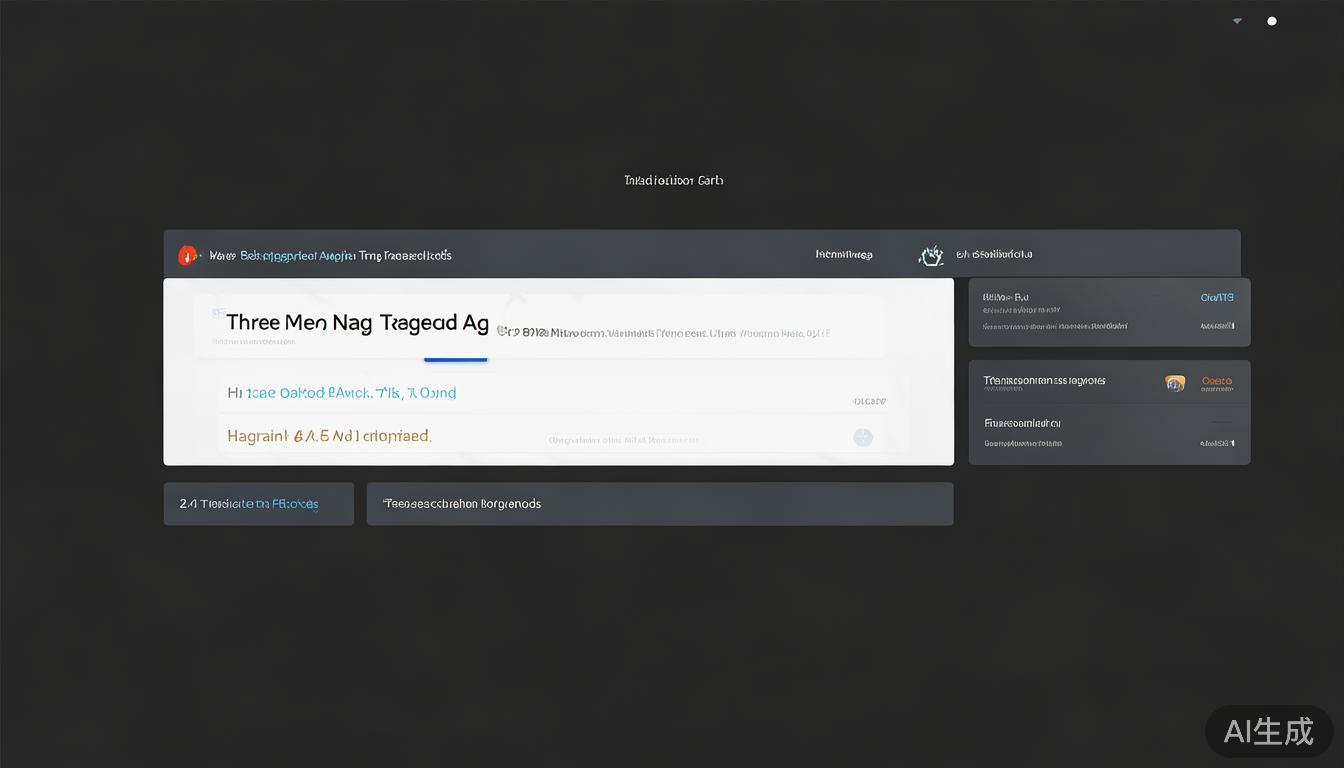This screenshot has height=768, width=1344.
Task: Click the orange "Oaeto" label in right panel
Action: coord(1217,381)
